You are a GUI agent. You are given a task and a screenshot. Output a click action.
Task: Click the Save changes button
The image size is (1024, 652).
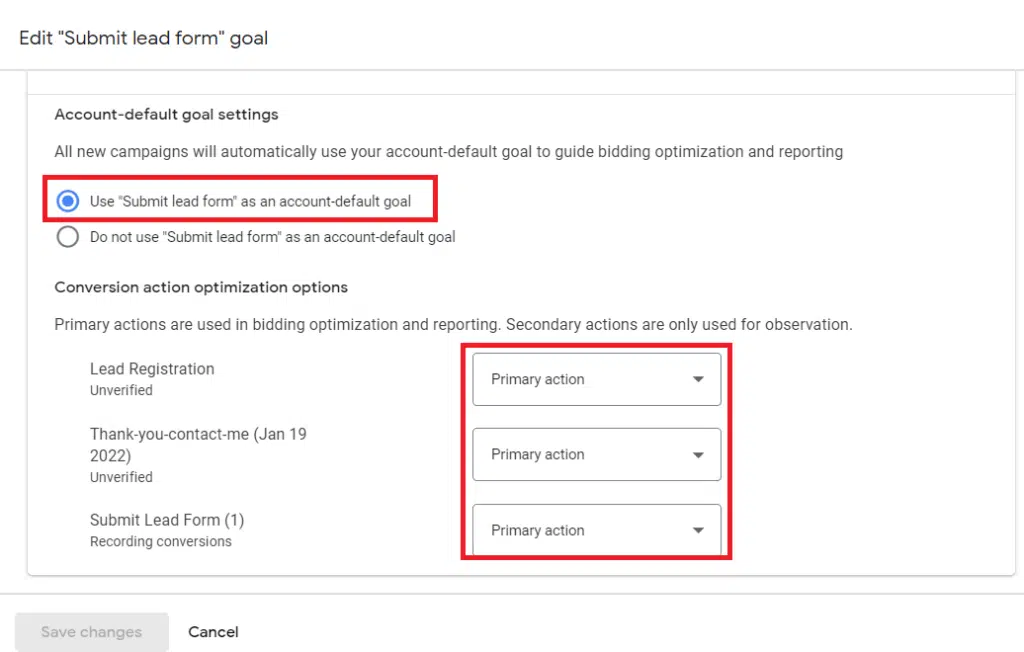tap(91, 632)
